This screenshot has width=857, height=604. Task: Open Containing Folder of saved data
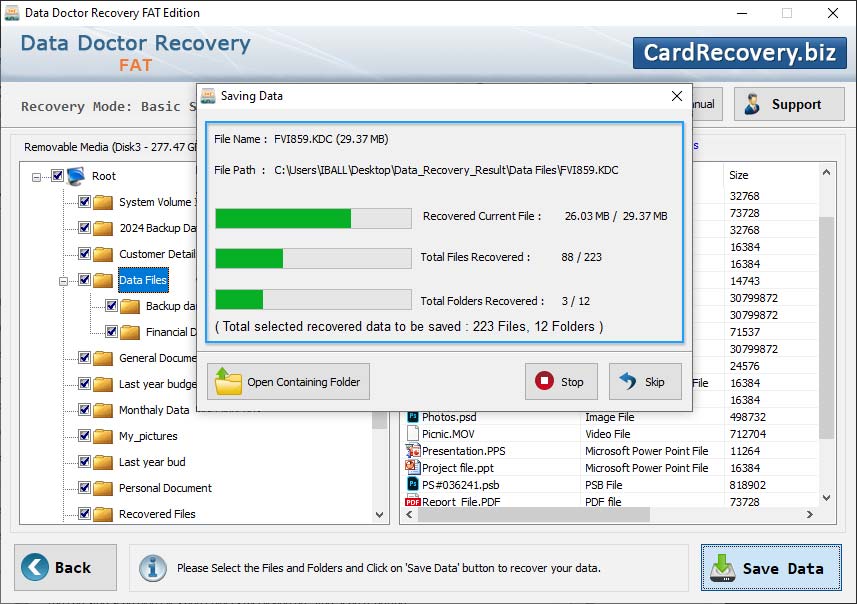coord(289,382)
